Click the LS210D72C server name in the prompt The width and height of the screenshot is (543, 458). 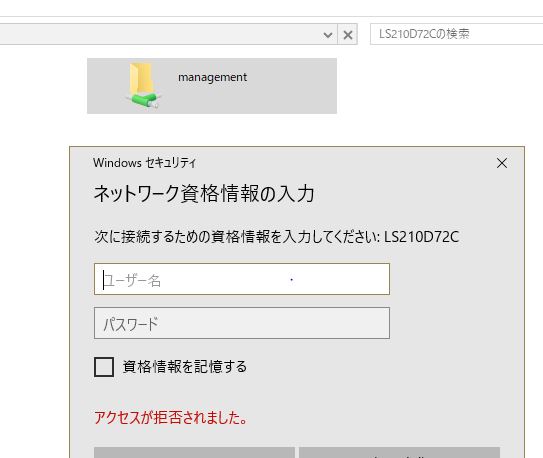pyautogui.click(x=421, y=237)
